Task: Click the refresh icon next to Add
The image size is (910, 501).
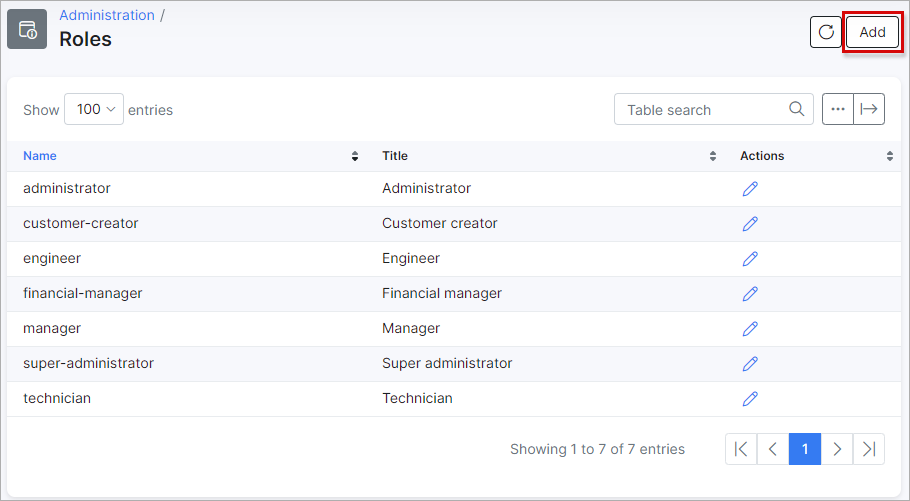Action: pos(825,32)
